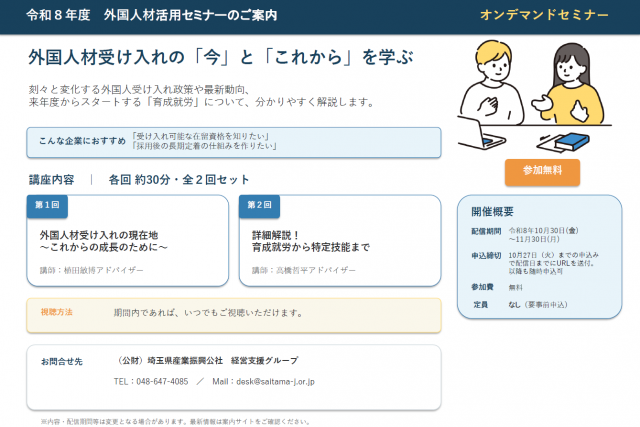Click the 開催概要 heading
This screenshot has height=427, width=640.
(x=493, y=211)
